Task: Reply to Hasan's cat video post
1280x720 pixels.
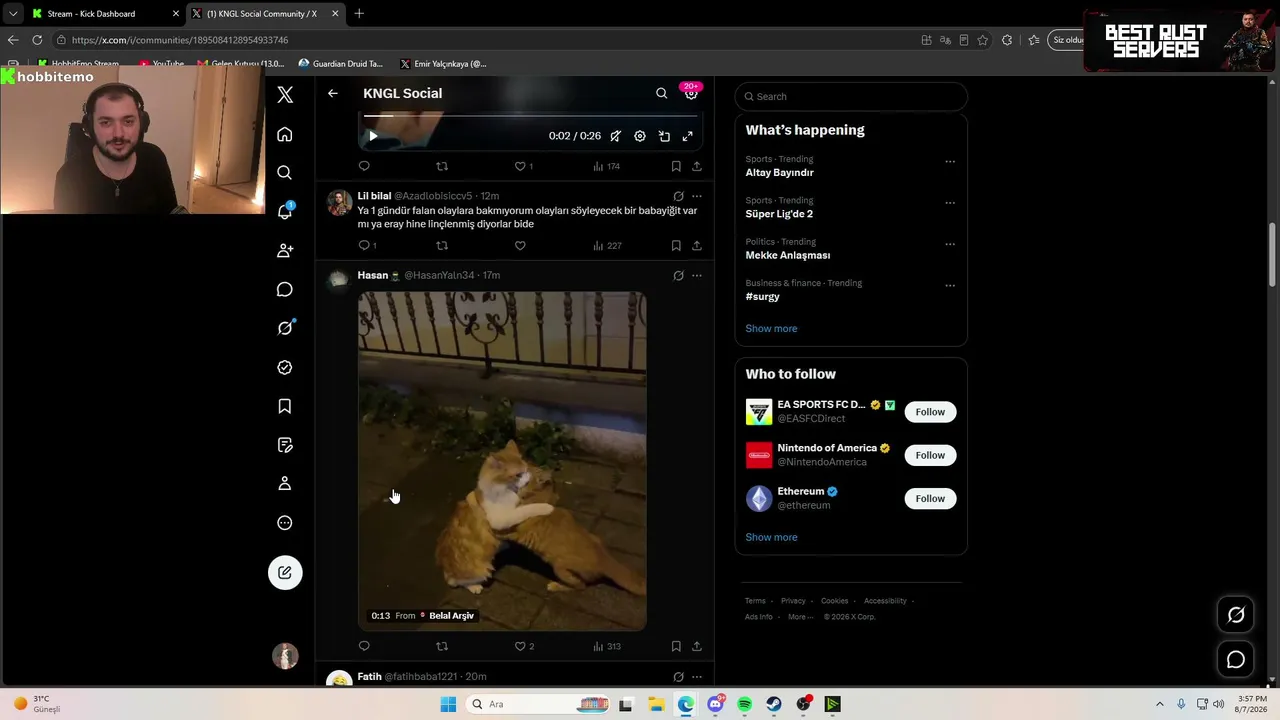Action: pos(364,646)
